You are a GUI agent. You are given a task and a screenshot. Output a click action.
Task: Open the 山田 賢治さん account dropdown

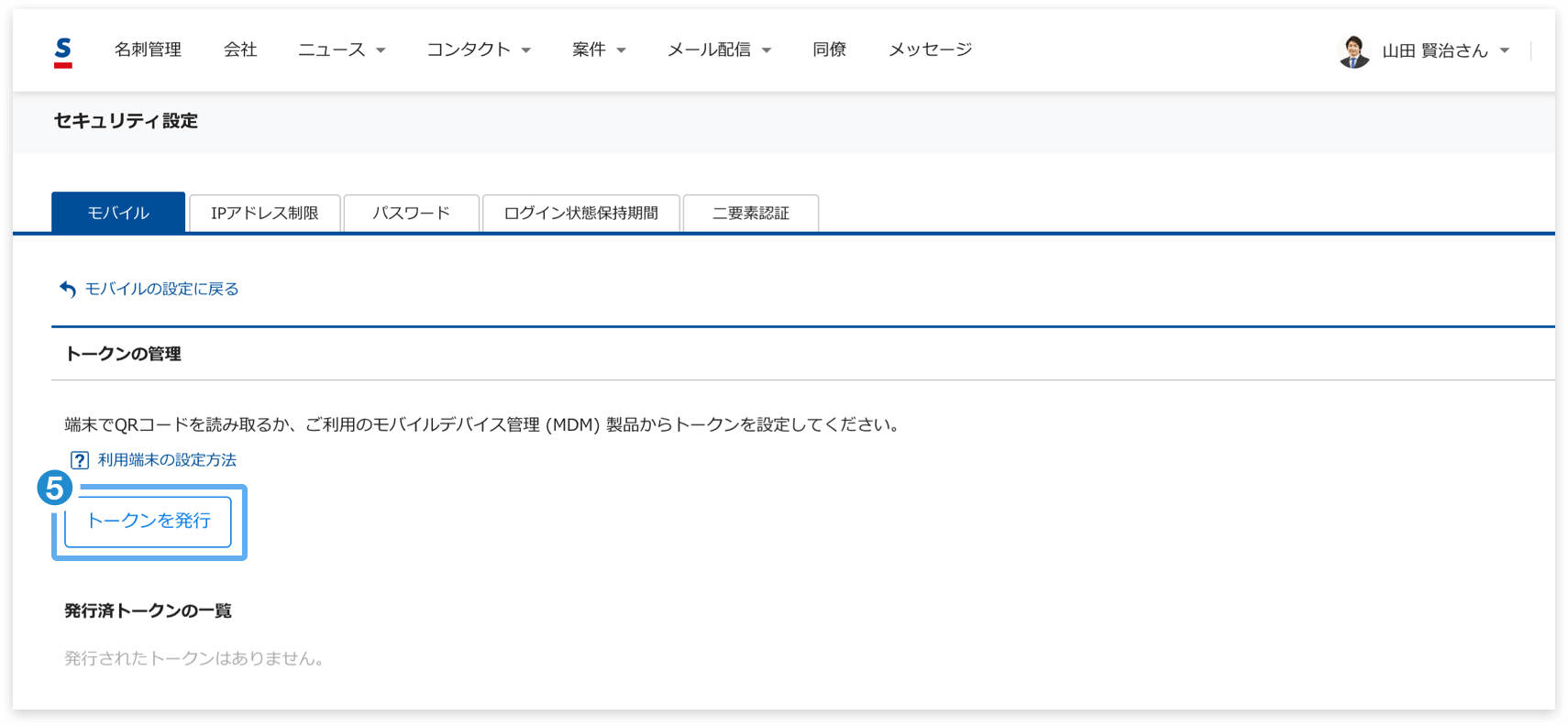point(1445,51)
